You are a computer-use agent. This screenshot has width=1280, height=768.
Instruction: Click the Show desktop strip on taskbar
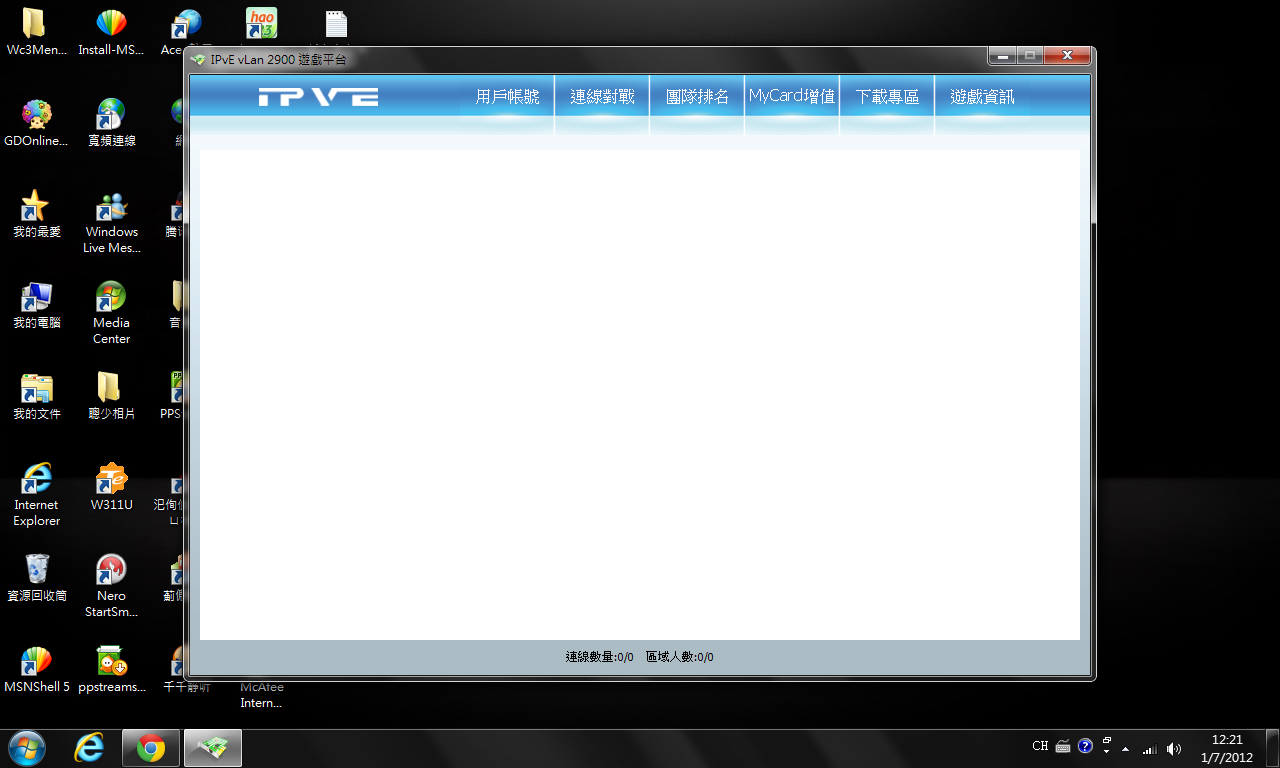click(1272, 748)
